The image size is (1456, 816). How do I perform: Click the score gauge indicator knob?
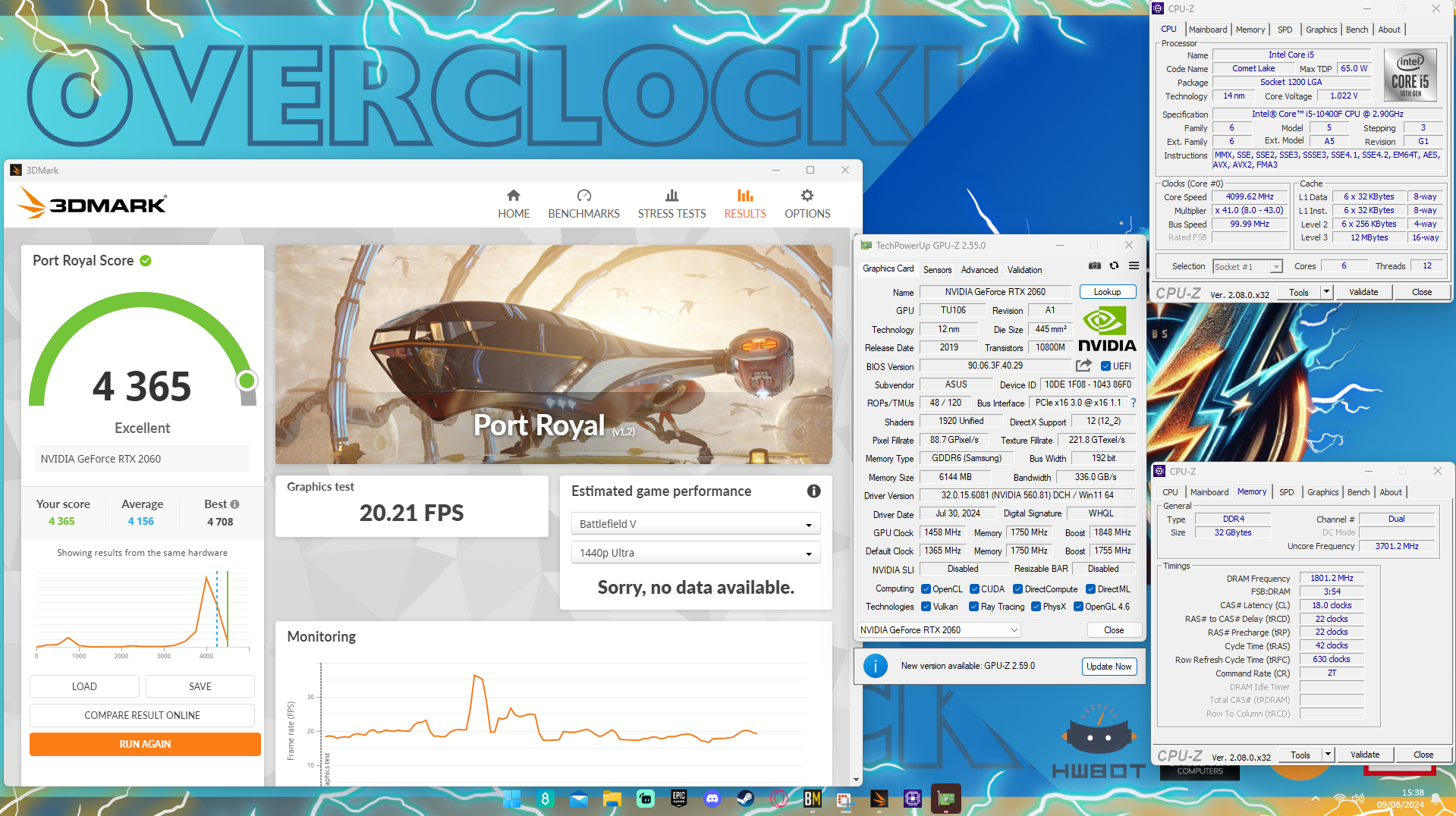coord(247,381)
